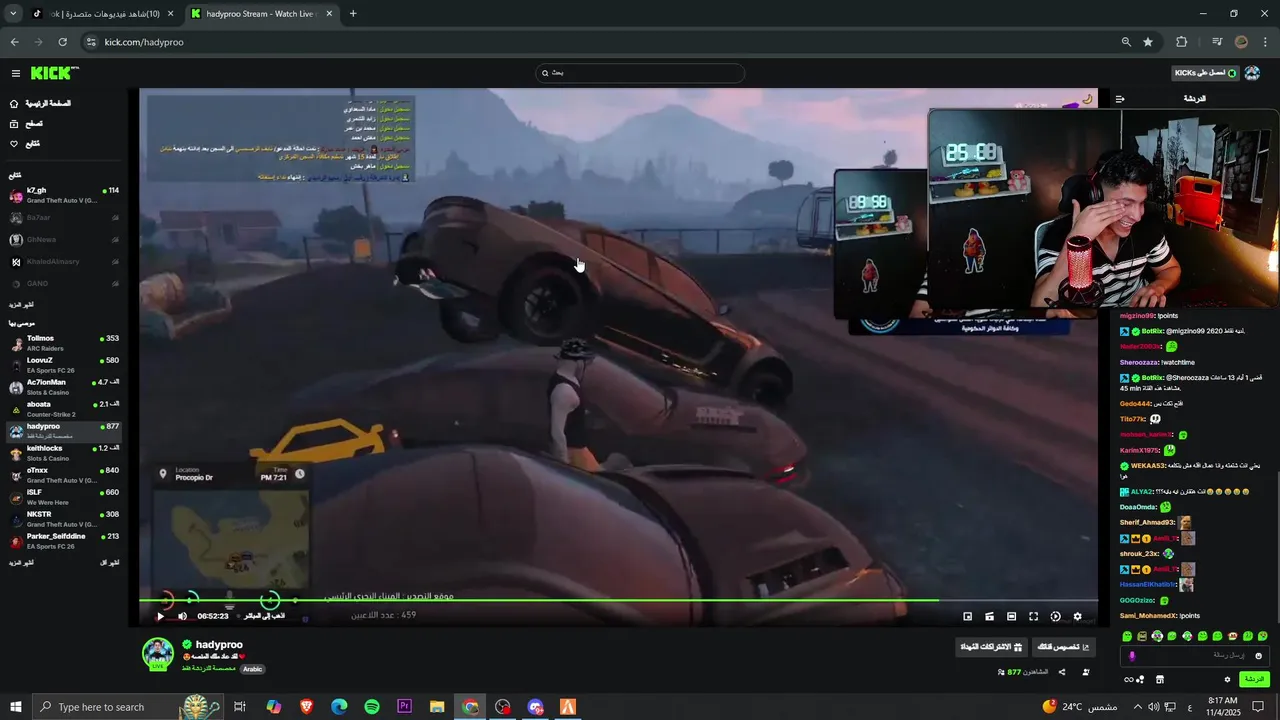Click hadyproo streamer avatar below video
The image size is (1280, 720).
[158, 653]
